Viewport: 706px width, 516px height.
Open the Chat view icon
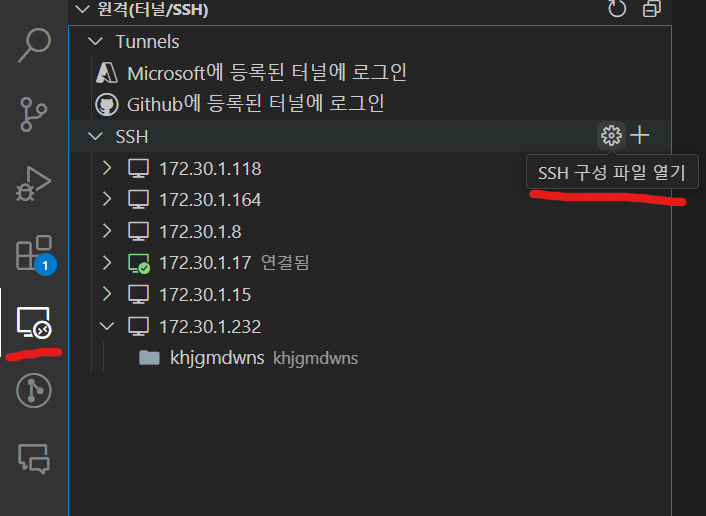[x=34, y=458]
